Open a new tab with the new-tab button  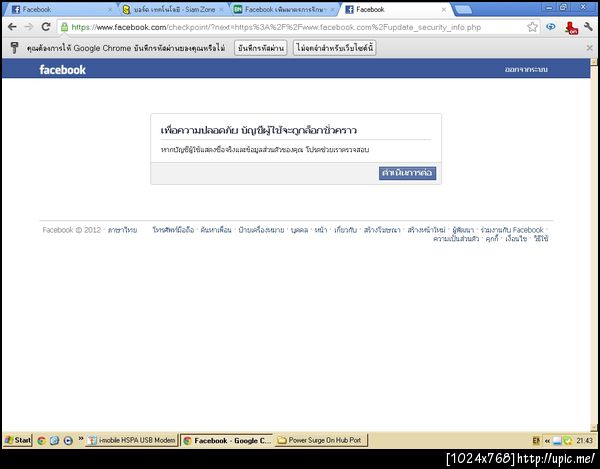(x=463, y=10)
